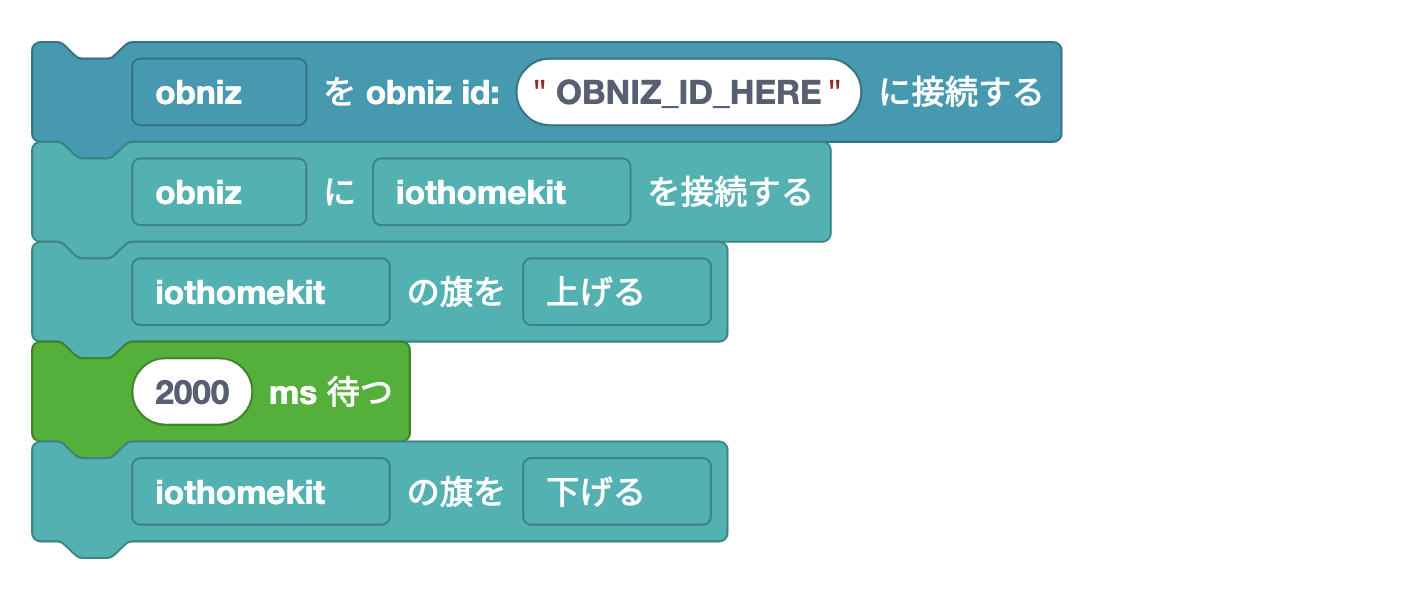Image resolution: width=1416 pixels, height=592 pixels.
Task: Click the に接続する label on the first block
Action: (x=961, y=92)
